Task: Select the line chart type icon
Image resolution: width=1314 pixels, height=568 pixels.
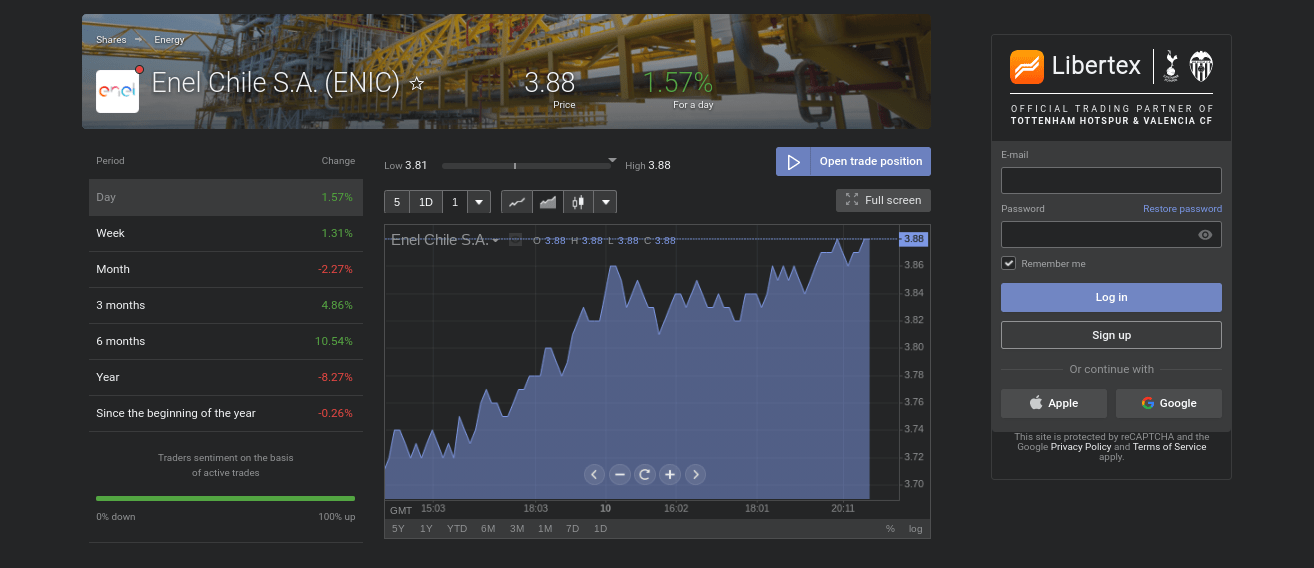Action: [517, 202]
